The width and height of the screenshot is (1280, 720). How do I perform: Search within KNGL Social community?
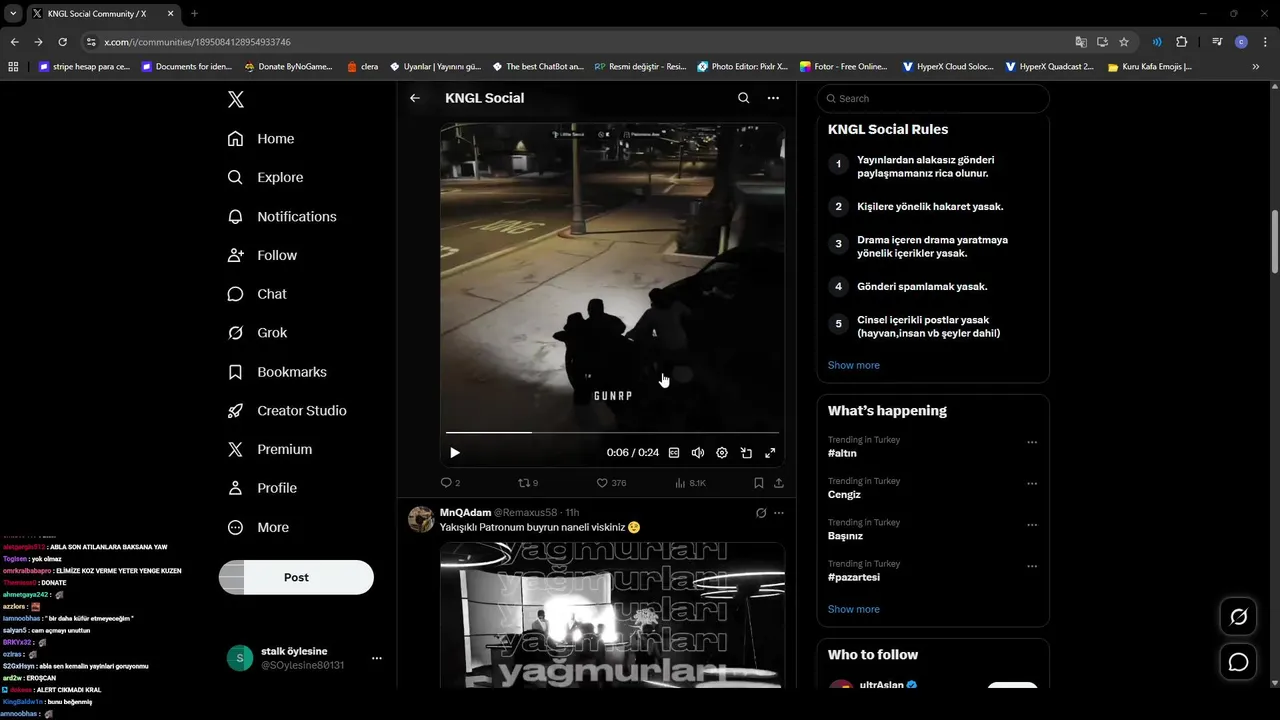pyautogui.click(x=743, y=98)
